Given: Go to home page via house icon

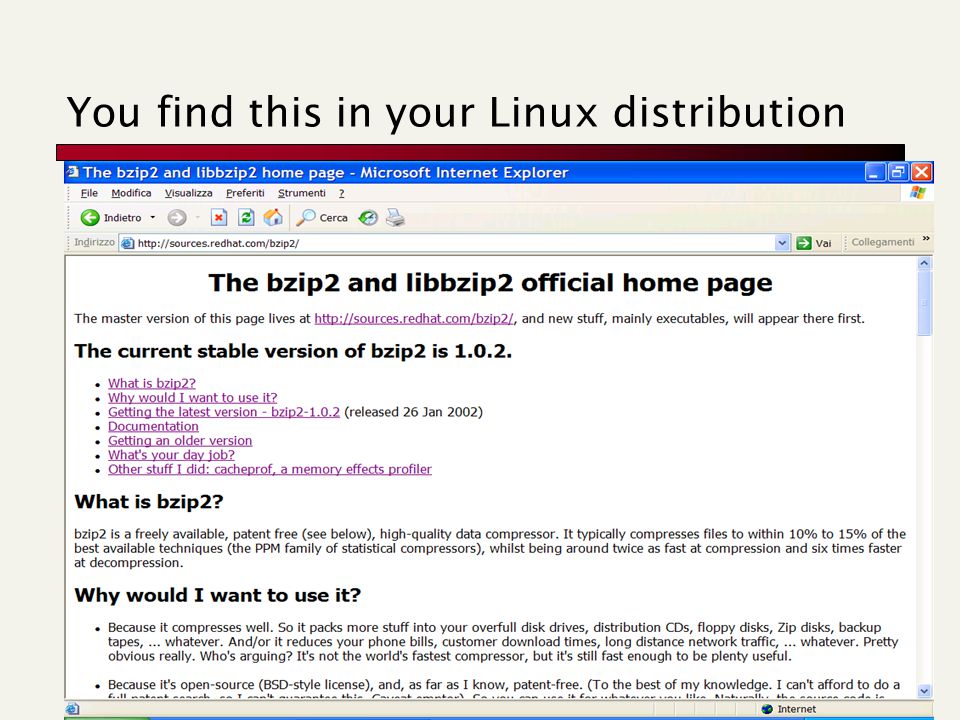Looking at the screenshot, I should point(273,217).
